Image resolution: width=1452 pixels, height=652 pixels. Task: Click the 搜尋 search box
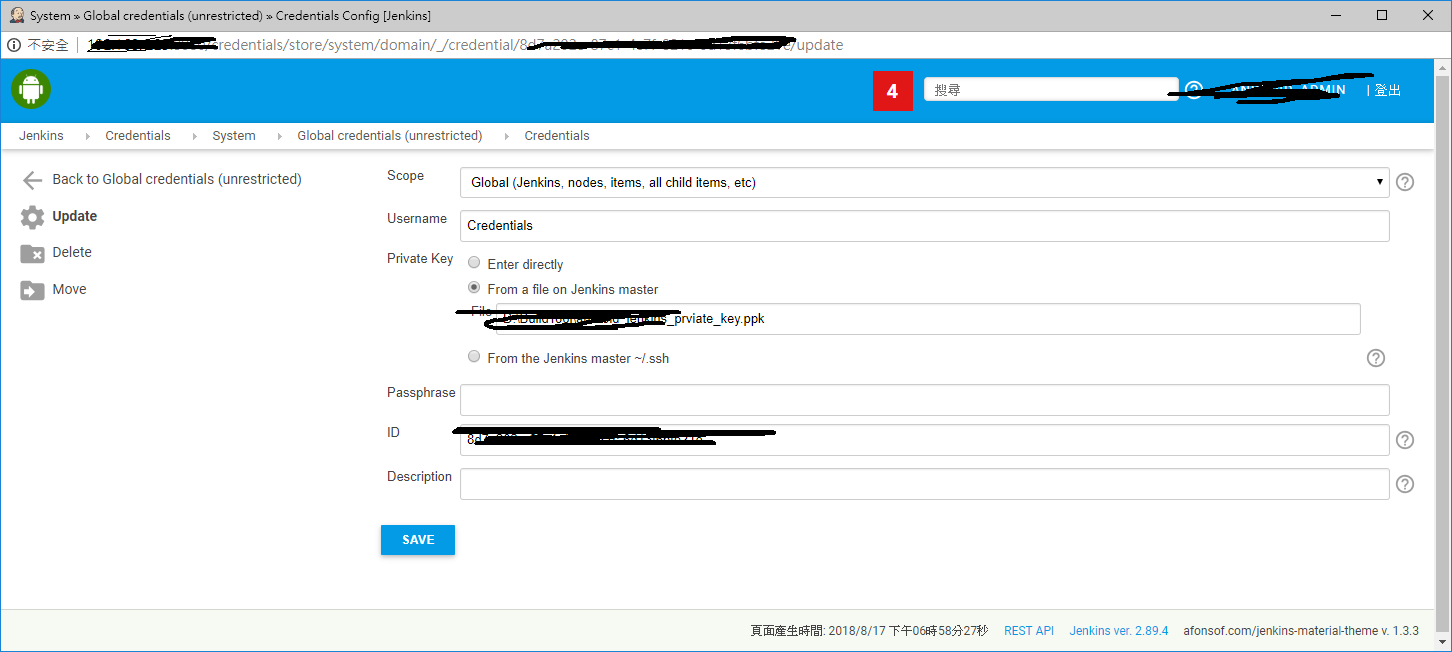coord(1050,89)
